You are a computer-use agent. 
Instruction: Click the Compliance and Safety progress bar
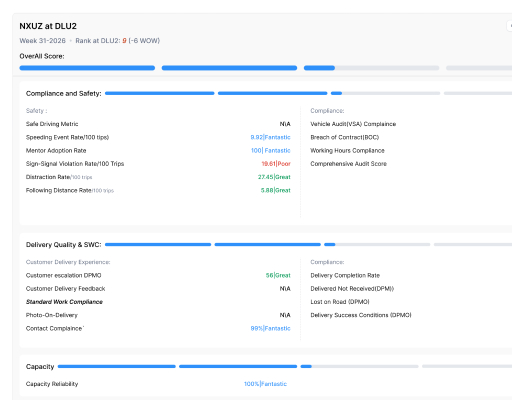point(308,93)
